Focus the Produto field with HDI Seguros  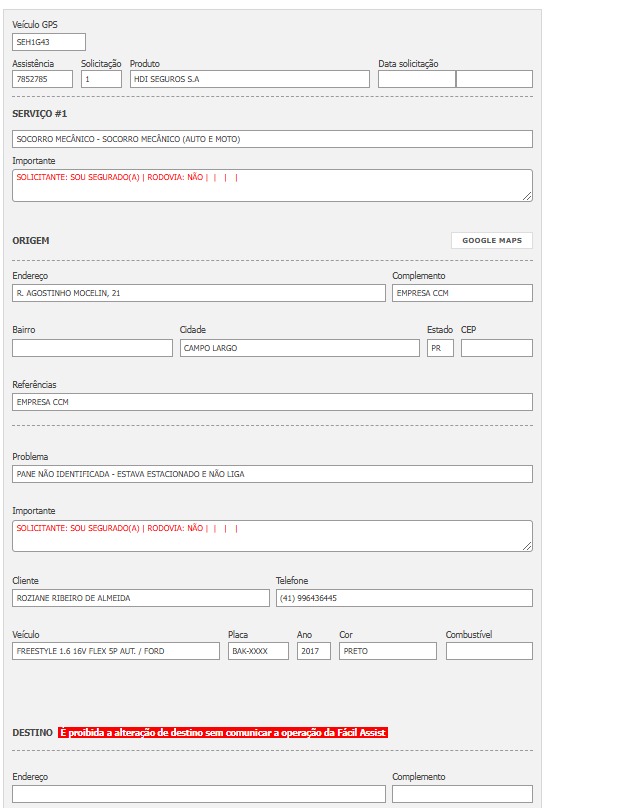click(250, 79)
